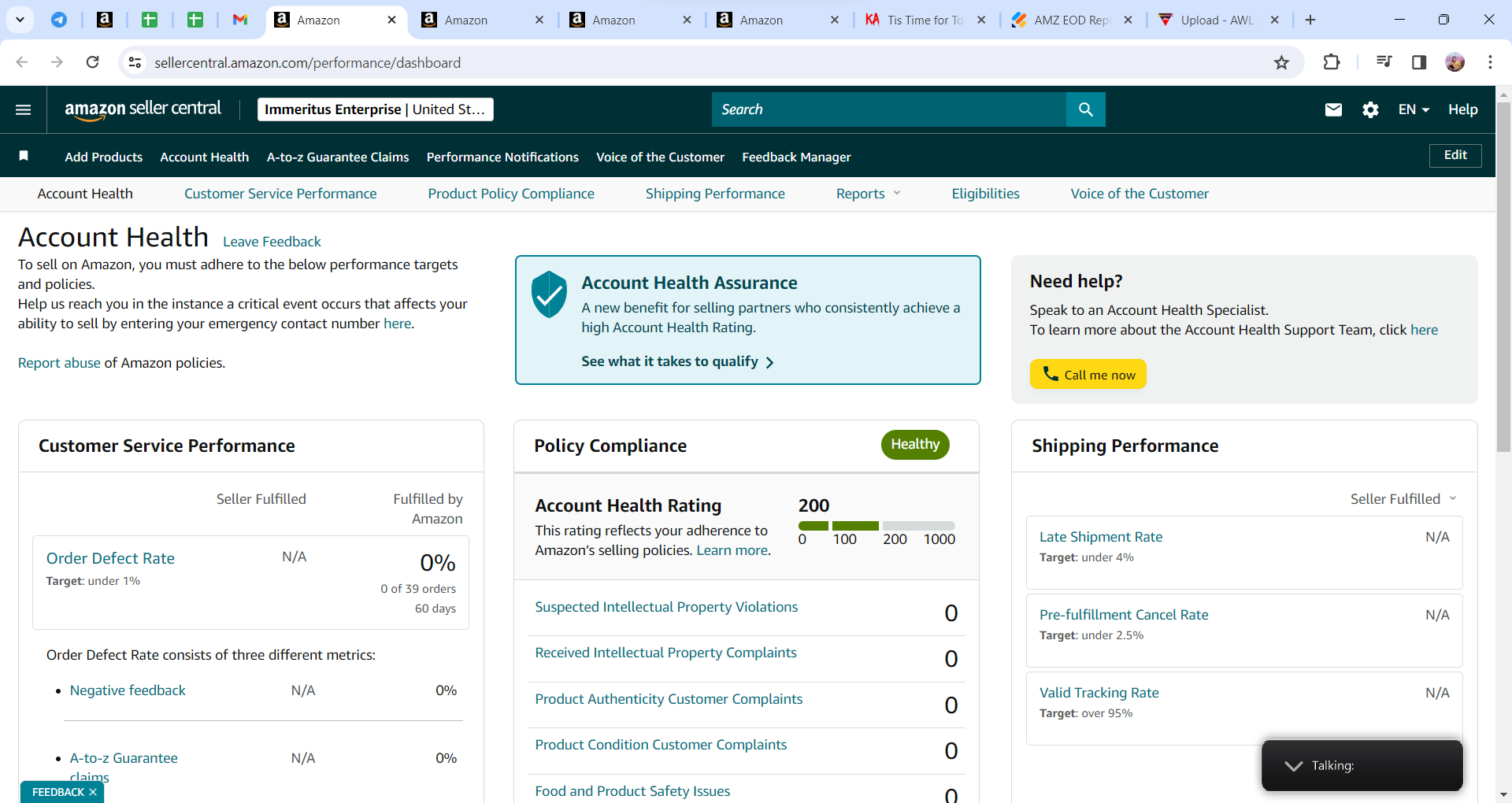Click the green Healthy status badge
The image size is (1512, 803).
tap(915, 445)
